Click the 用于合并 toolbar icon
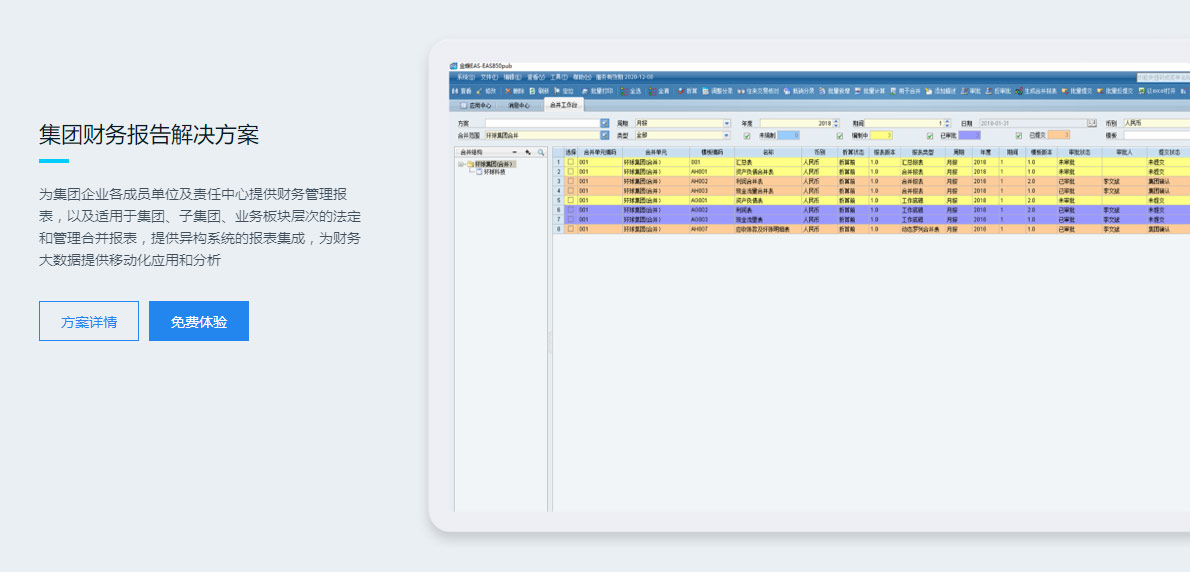This screenshot has width=1190, height=572. 893,91
